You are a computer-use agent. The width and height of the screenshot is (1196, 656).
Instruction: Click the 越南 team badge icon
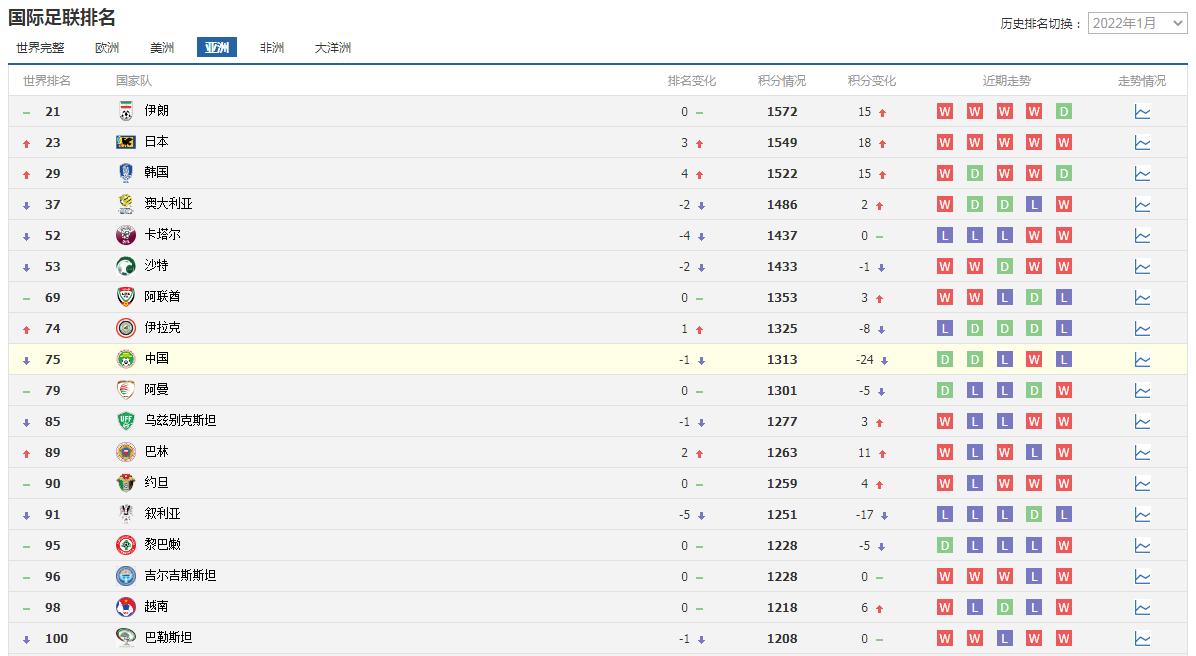(x=126, y=607)
